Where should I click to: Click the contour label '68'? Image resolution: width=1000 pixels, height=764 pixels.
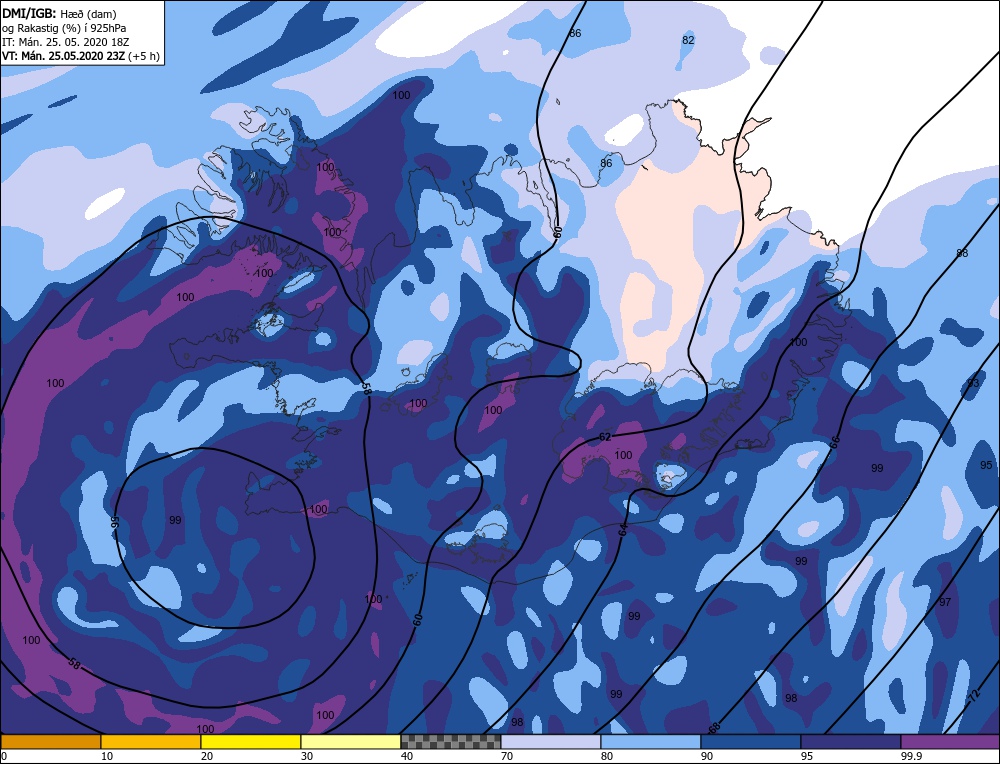coord(714,728)
